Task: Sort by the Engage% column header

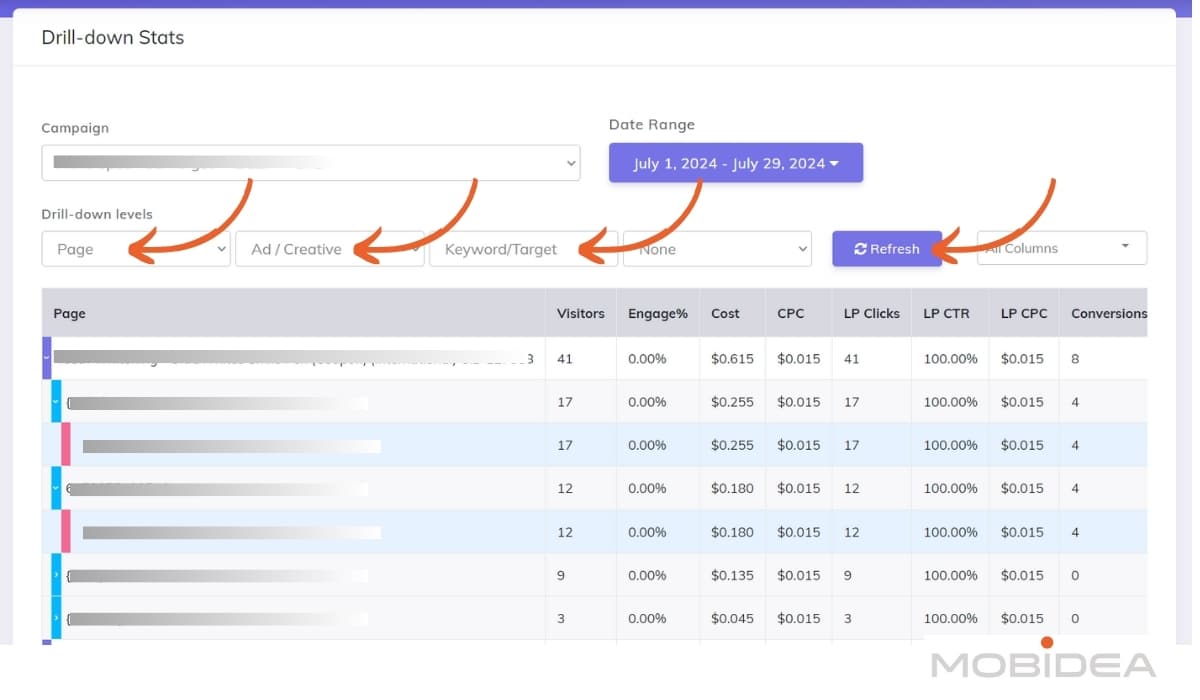Action: (657, 313)
